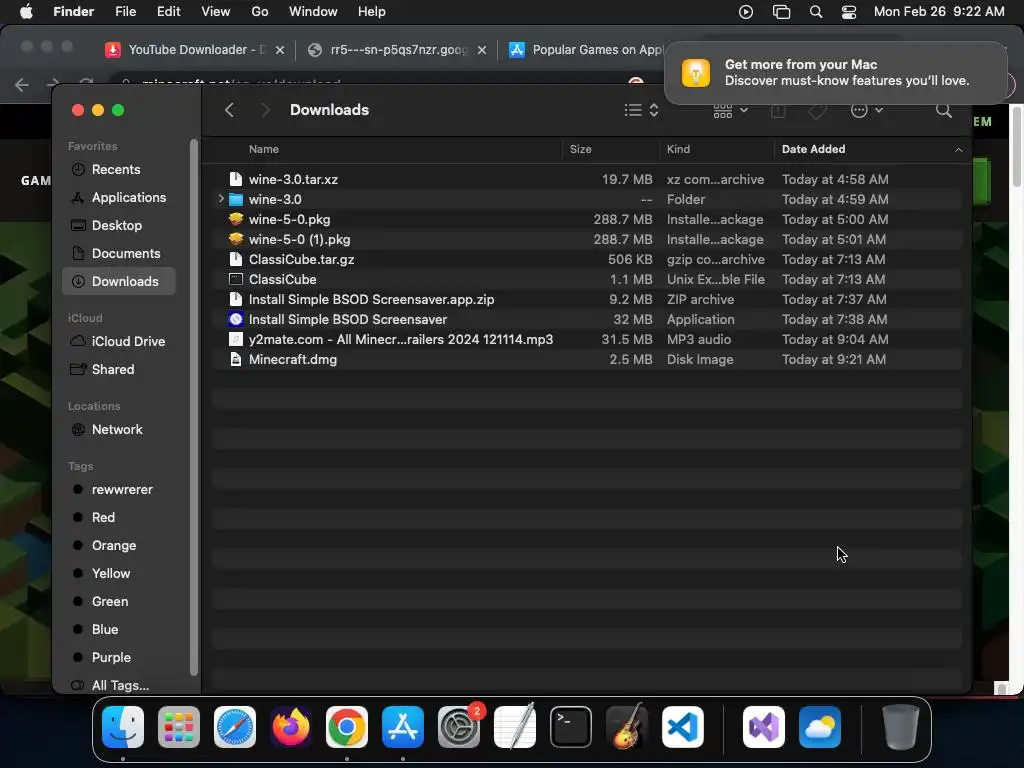Viewport: 1024px width, 768px height.
Task: Open the More actions ellipsis dropdown
Action: (867, 110)
